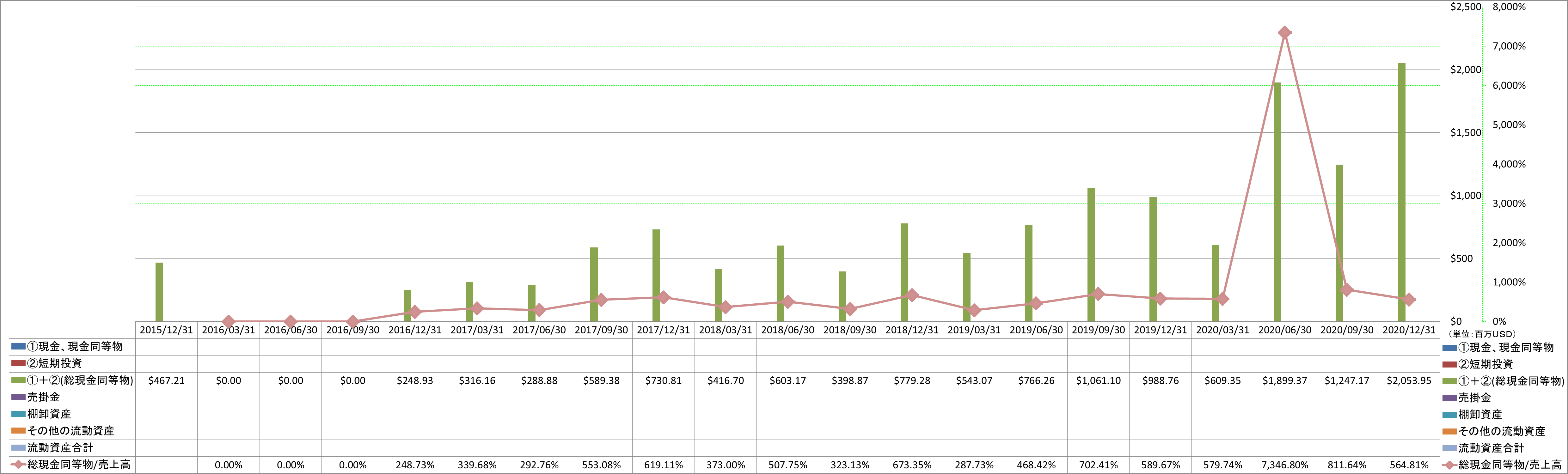Click the $988.76 cell

point(1160,380)
